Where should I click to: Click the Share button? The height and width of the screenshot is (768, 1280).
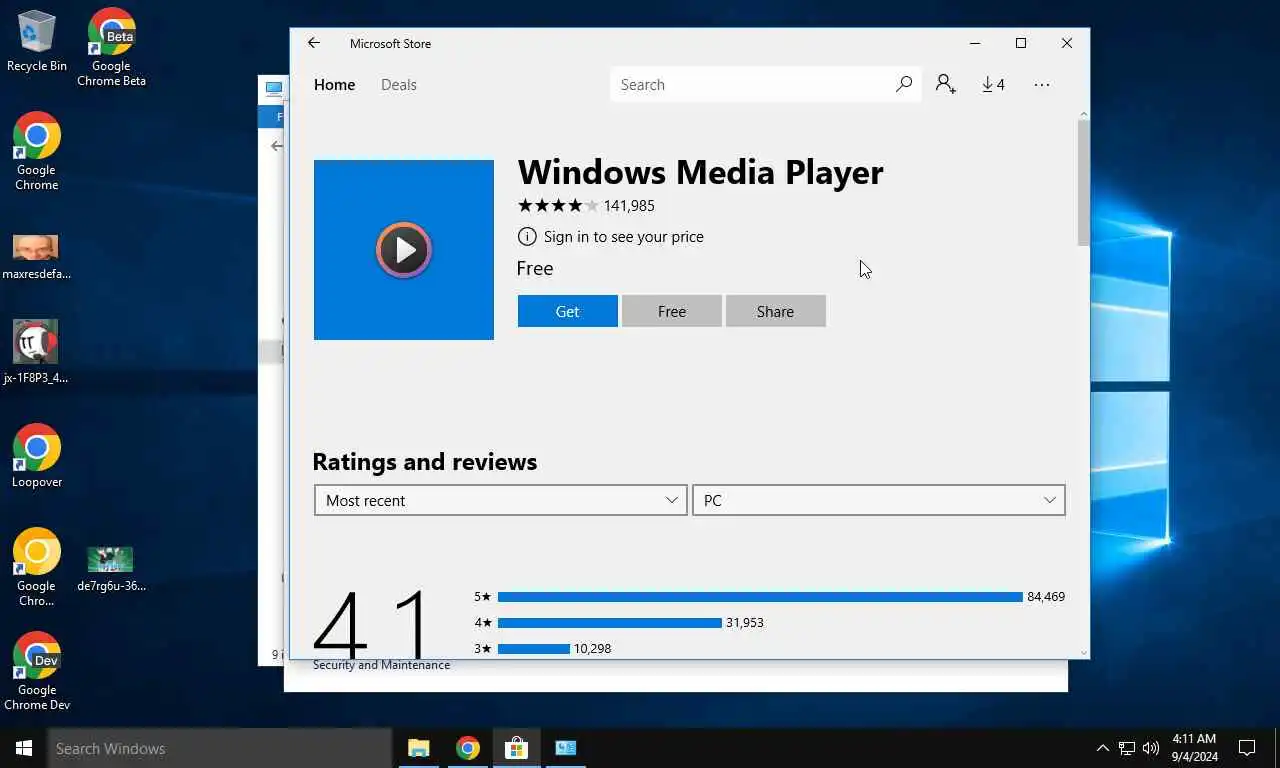click(776, 311)
